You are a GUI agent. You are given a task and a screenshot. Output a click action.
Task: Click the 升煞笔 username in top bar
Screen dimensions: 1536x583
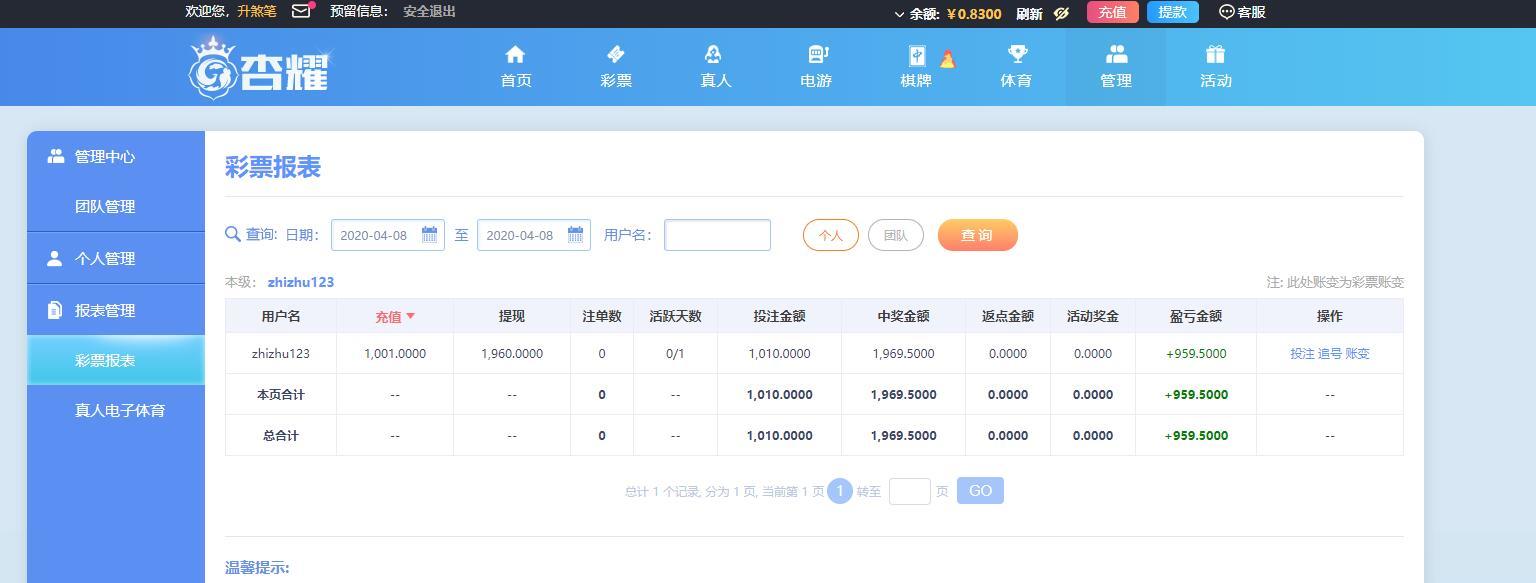pos(257,12)
